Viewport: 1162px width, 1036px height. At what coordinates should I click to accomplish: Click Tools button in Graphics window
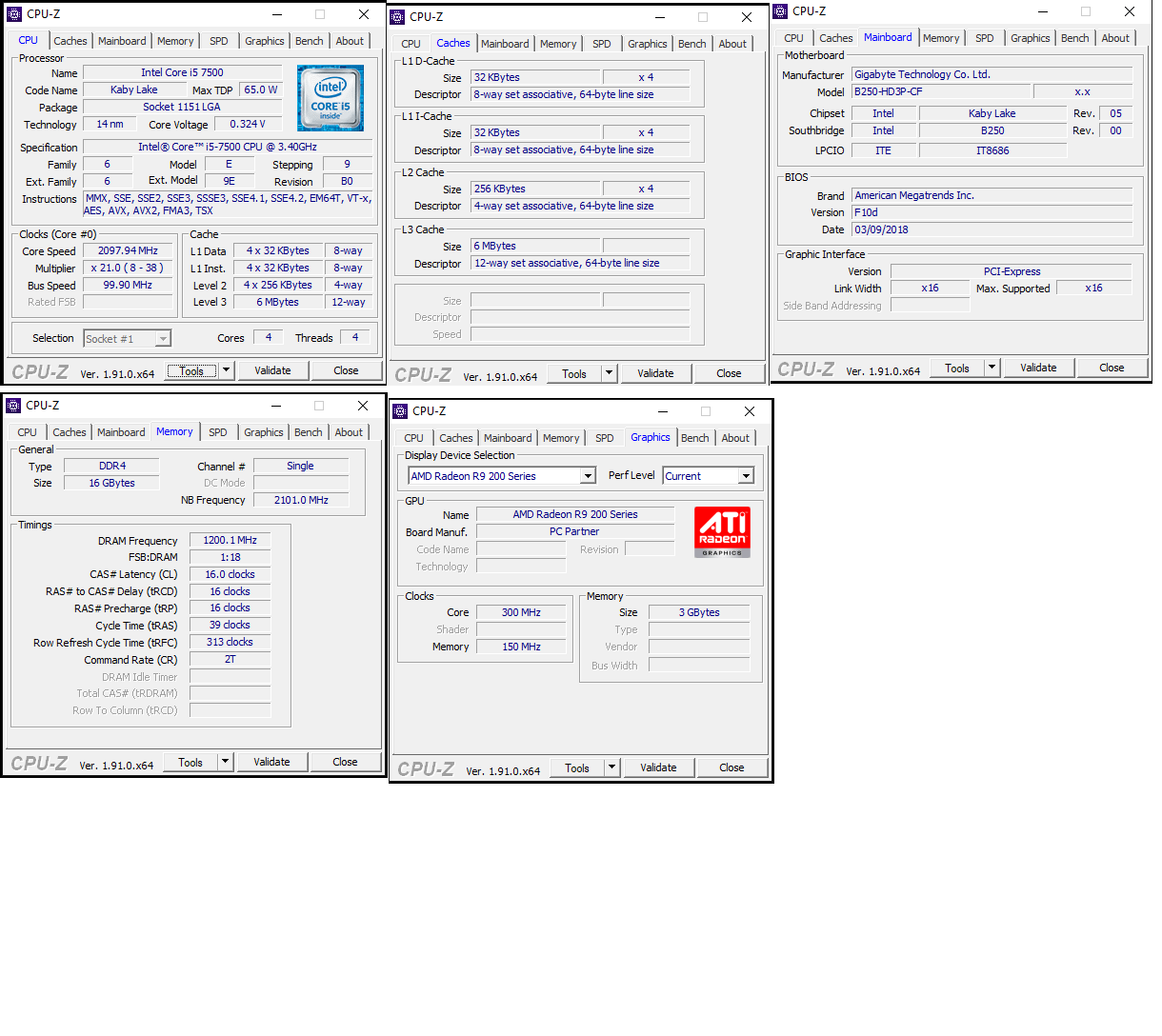pos(577,767)
